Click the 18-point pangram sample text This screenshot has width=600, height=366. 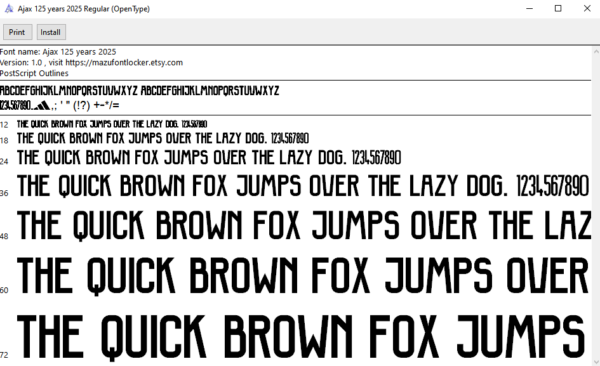pos(163,138)
